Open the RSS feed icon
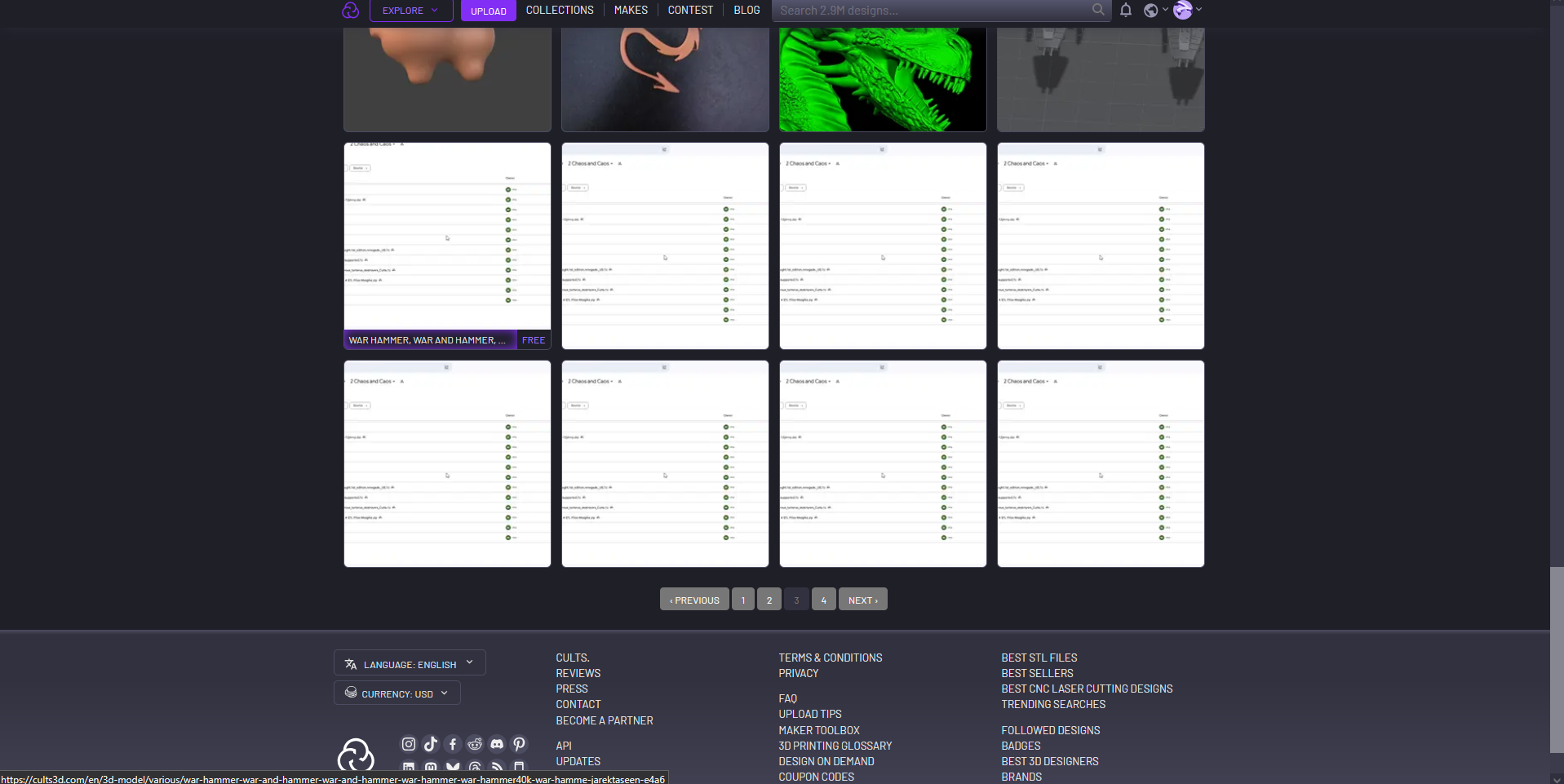The width and height of the screenshot is (1564, 784). click(497, 767)
